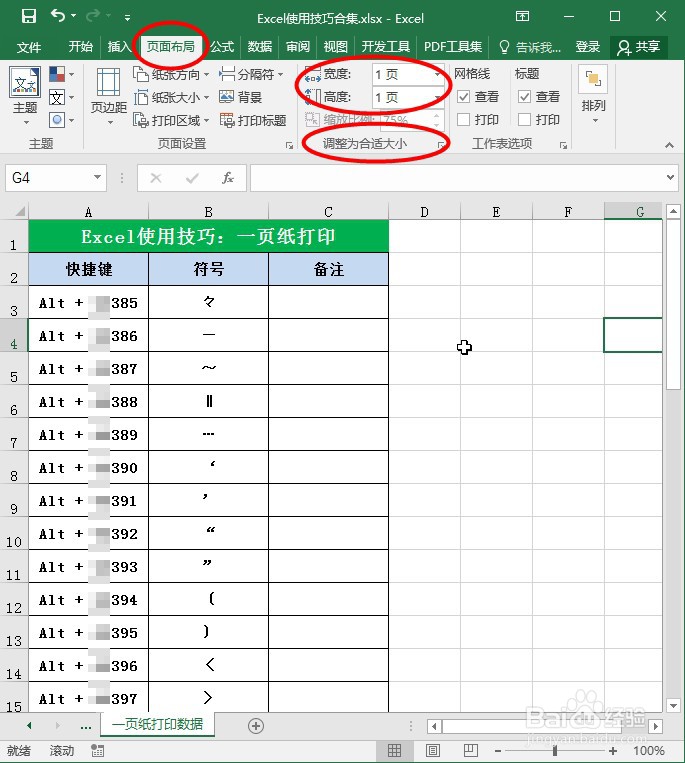Click the sheet tabs ellipsis
Image resolution: width=685 pixels, height=763 pixels.
click(x=86, y=727)
